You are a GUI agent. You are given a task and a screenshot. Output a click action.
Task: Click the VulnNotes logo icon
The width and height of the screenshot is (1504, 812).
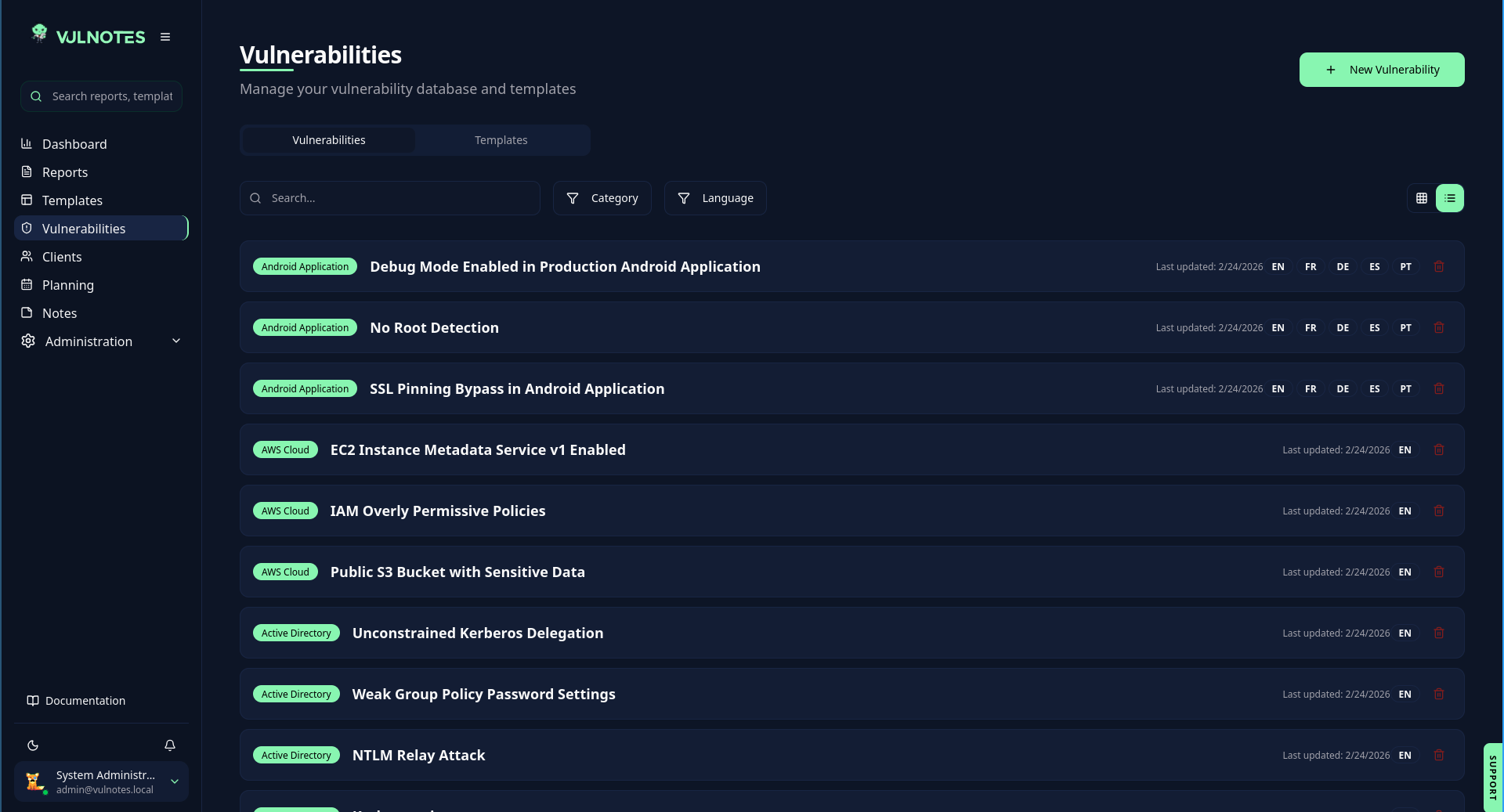(39, 33)
